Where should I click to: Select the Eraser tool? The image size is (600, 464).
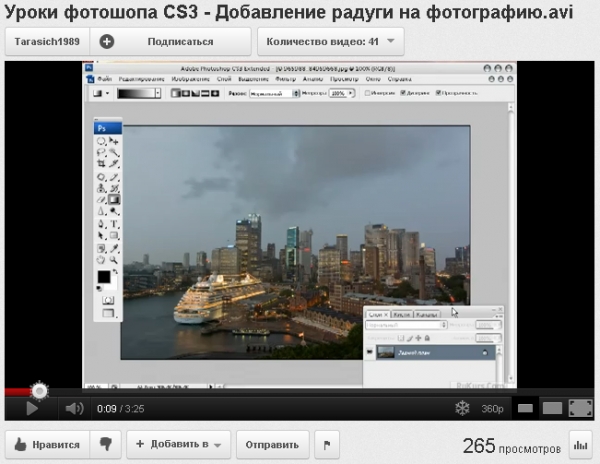pos(101,200)
